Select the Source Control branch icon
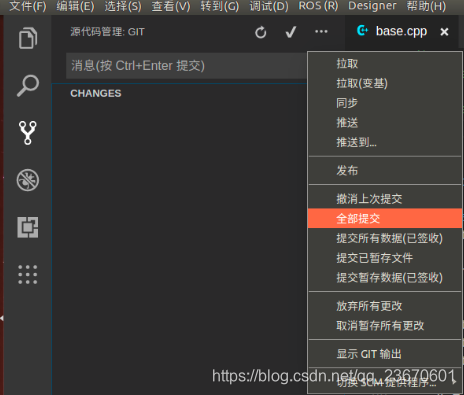The image size is (464, 395). click(28, 133)
